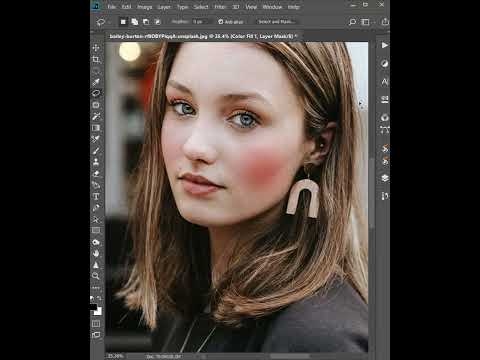Open the Layer menu
The image size is (480, 360).
[164, 7]
